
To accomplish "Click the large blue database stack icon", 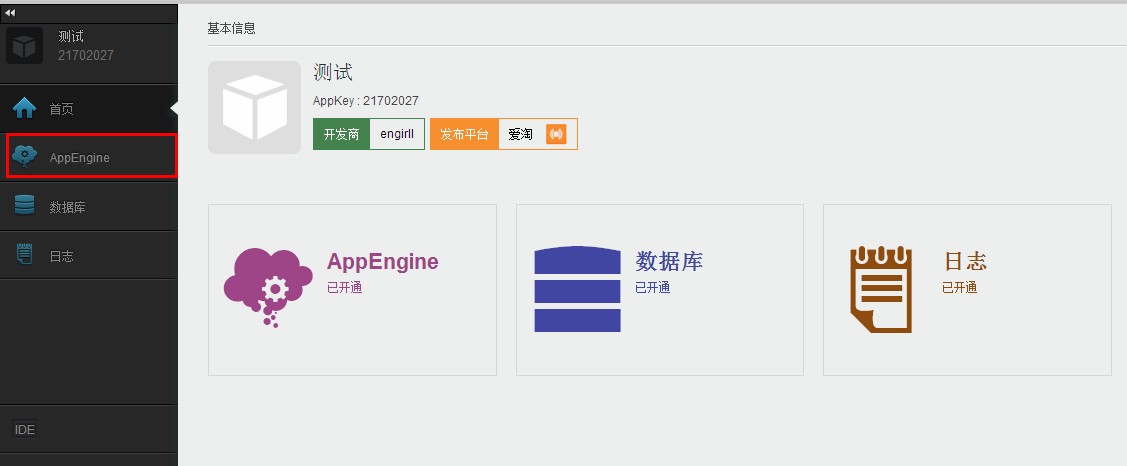I will (x=577, y=289).
